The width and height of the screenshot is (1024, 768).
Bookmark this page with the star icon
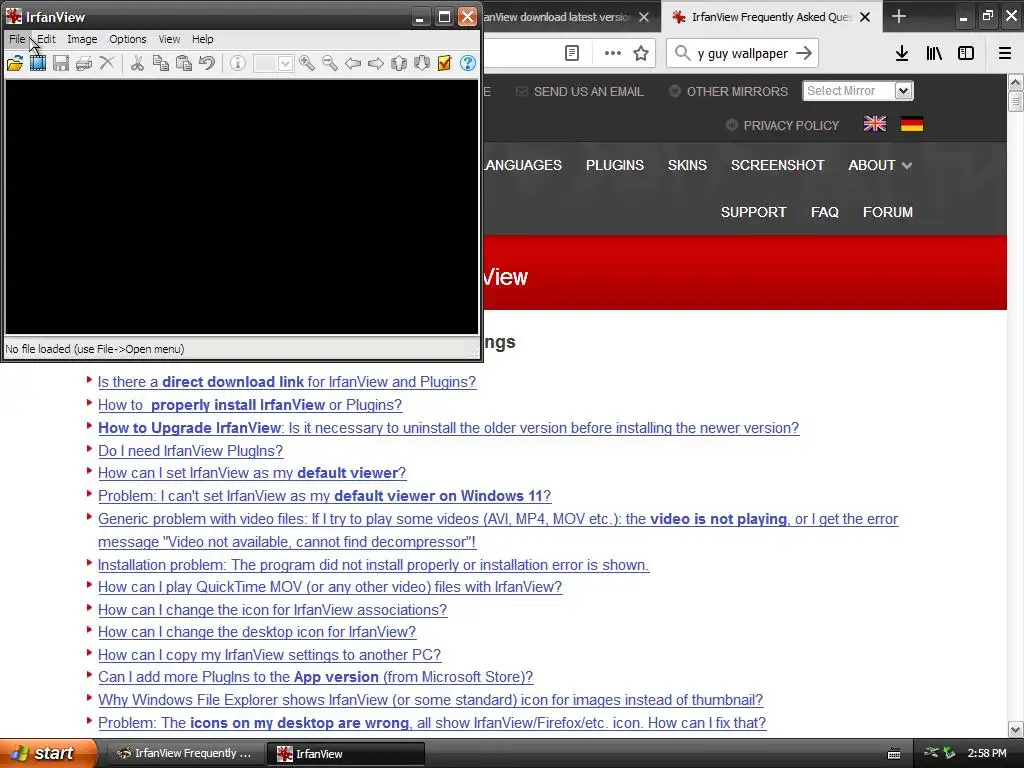[x=641, y=53]
